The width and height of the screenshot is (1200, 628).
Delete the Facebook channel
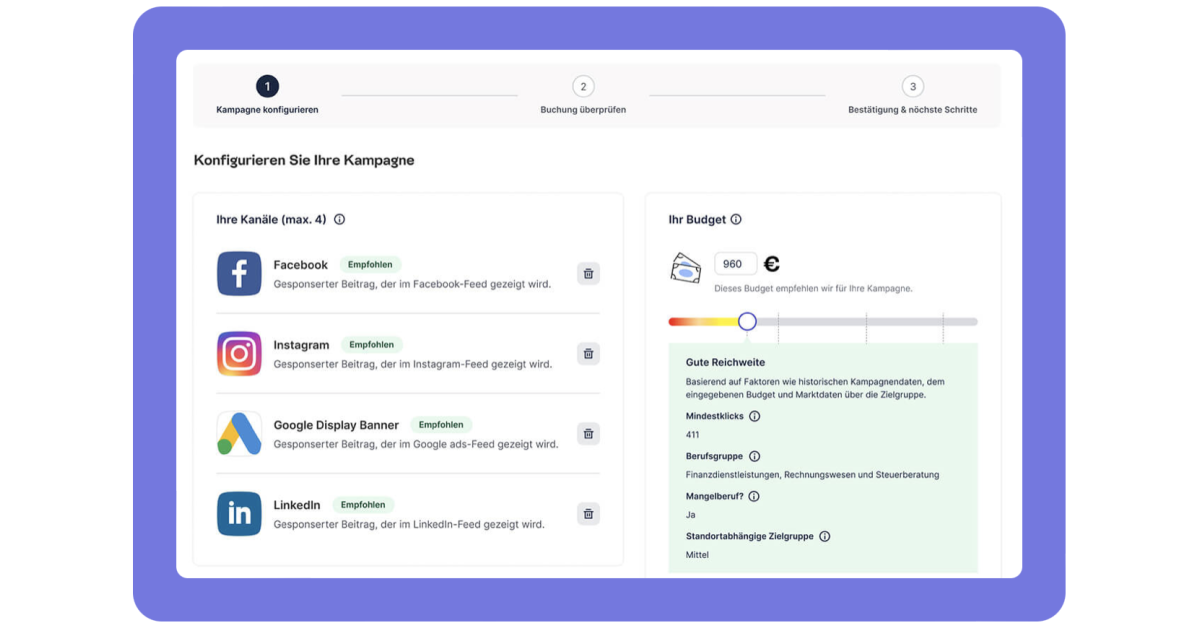(x=588, y=273)
